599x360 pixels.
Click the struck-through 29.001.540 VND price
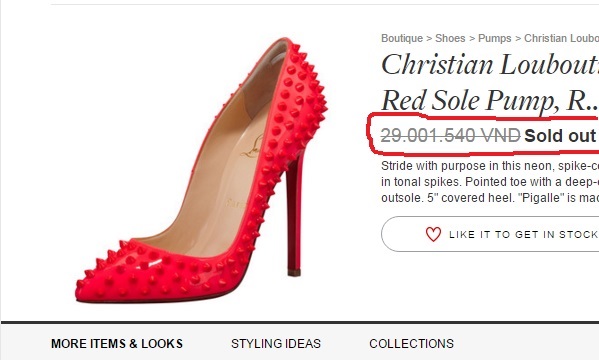point(450,135)
